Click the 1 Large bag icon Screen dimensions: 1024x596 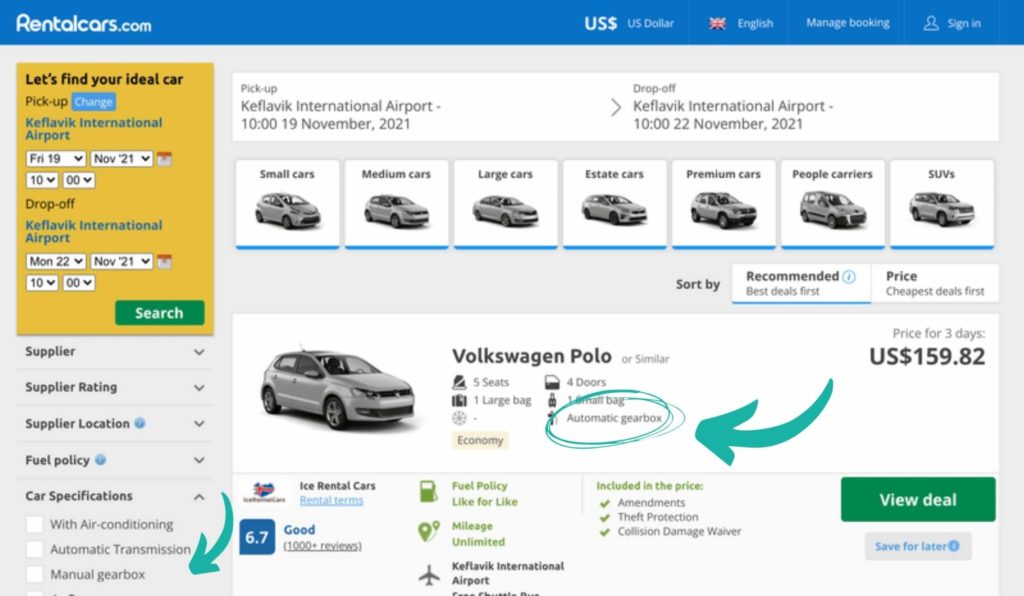tap(459, 400)
